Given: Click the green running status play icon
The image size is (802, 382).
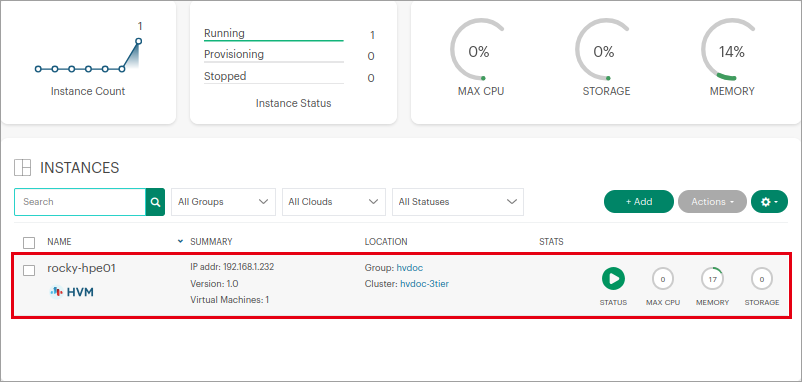Looking at the screenshot, I should [613, 279].
